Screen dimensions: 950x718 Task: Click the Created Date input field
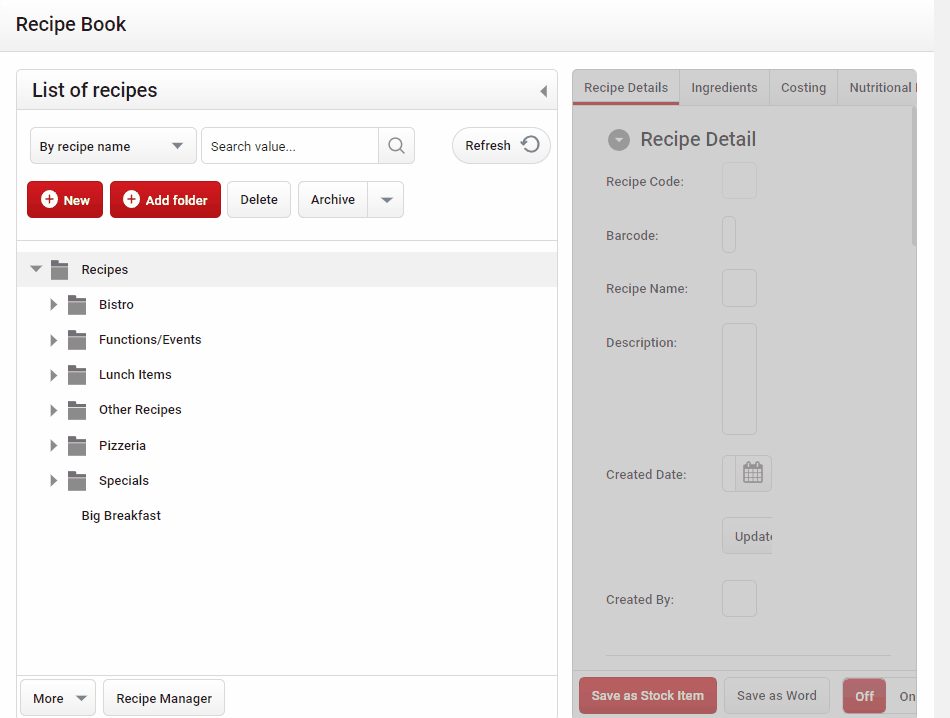[729, 473]
